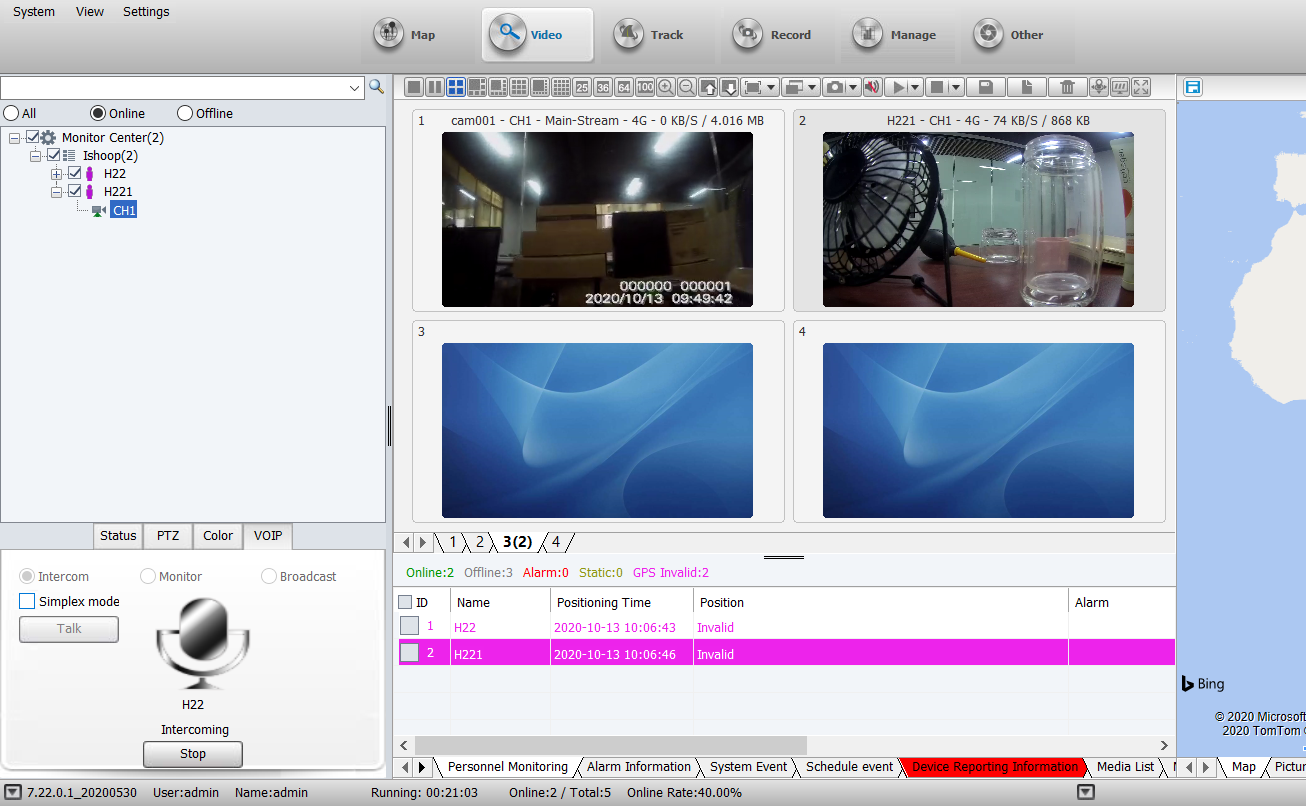
Task: Enable the Simplex mode checkbox
Action: 27,602
